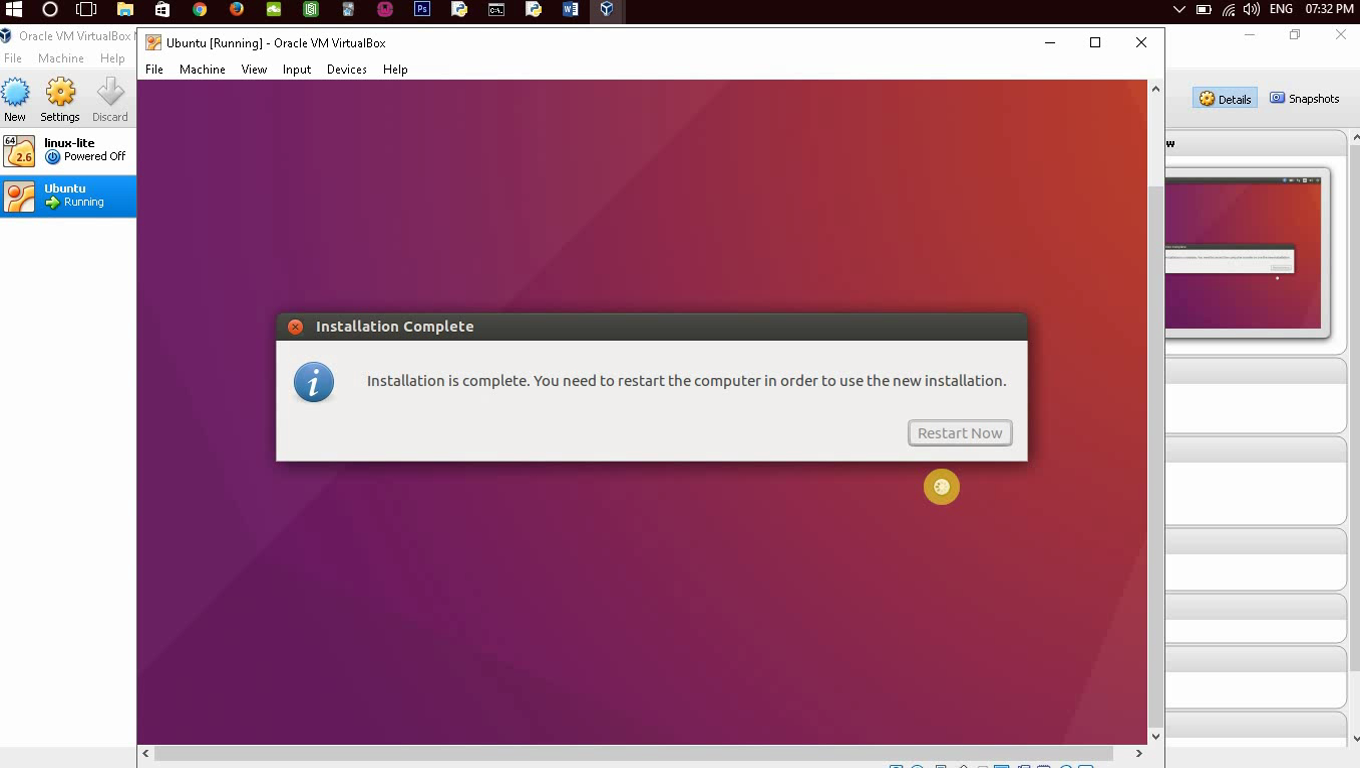Image resolution: width=1360 pixels, height=768 pixels.
Task: Open File menu in VirtualBox Manager
Action: point(13,58)
